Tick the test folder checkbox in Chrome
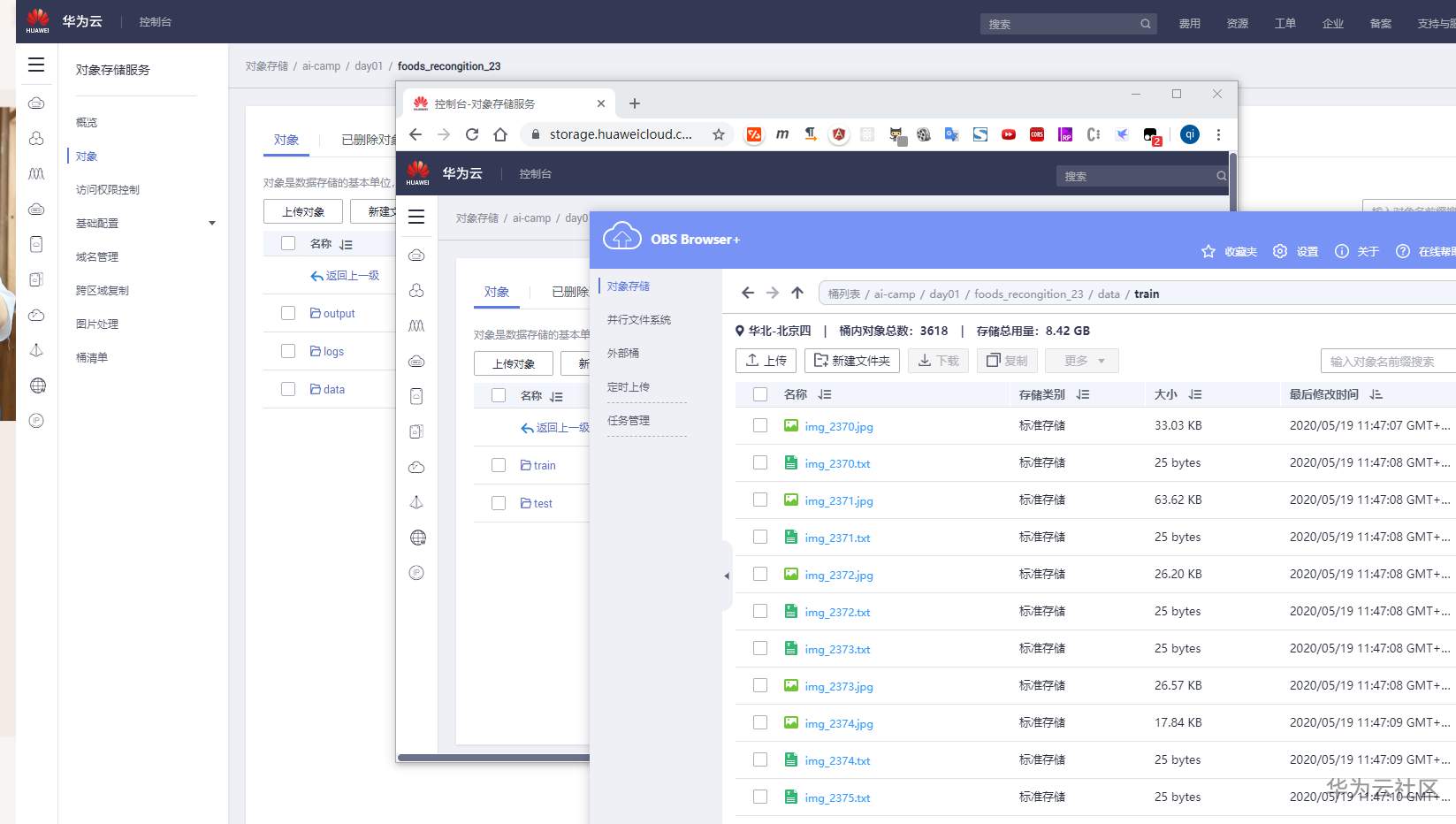This screenshot has height=824, width=1456. point(499,503)
